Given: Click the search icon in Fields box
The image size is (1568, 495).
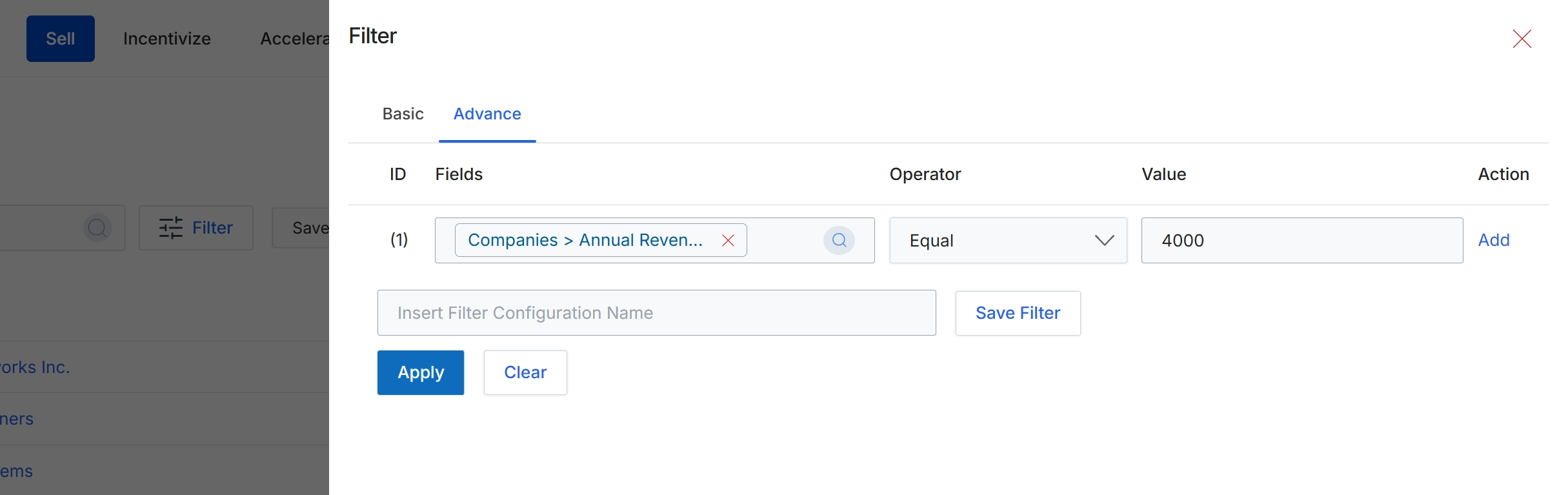Looking at the screenshot, I should click(839, 241).
